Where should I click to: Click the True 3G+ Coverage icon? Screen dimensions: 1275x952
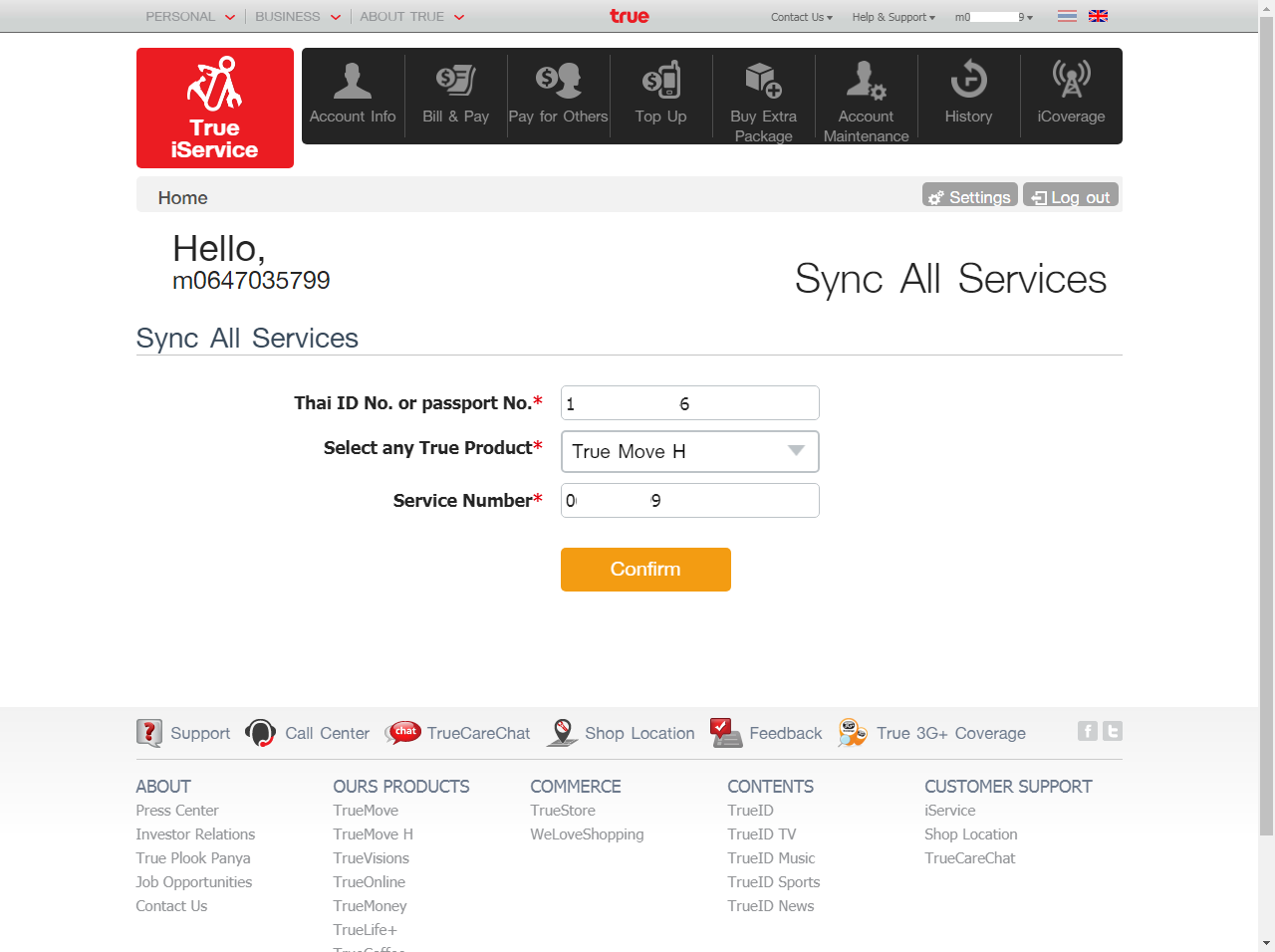(x=853, y=733)
